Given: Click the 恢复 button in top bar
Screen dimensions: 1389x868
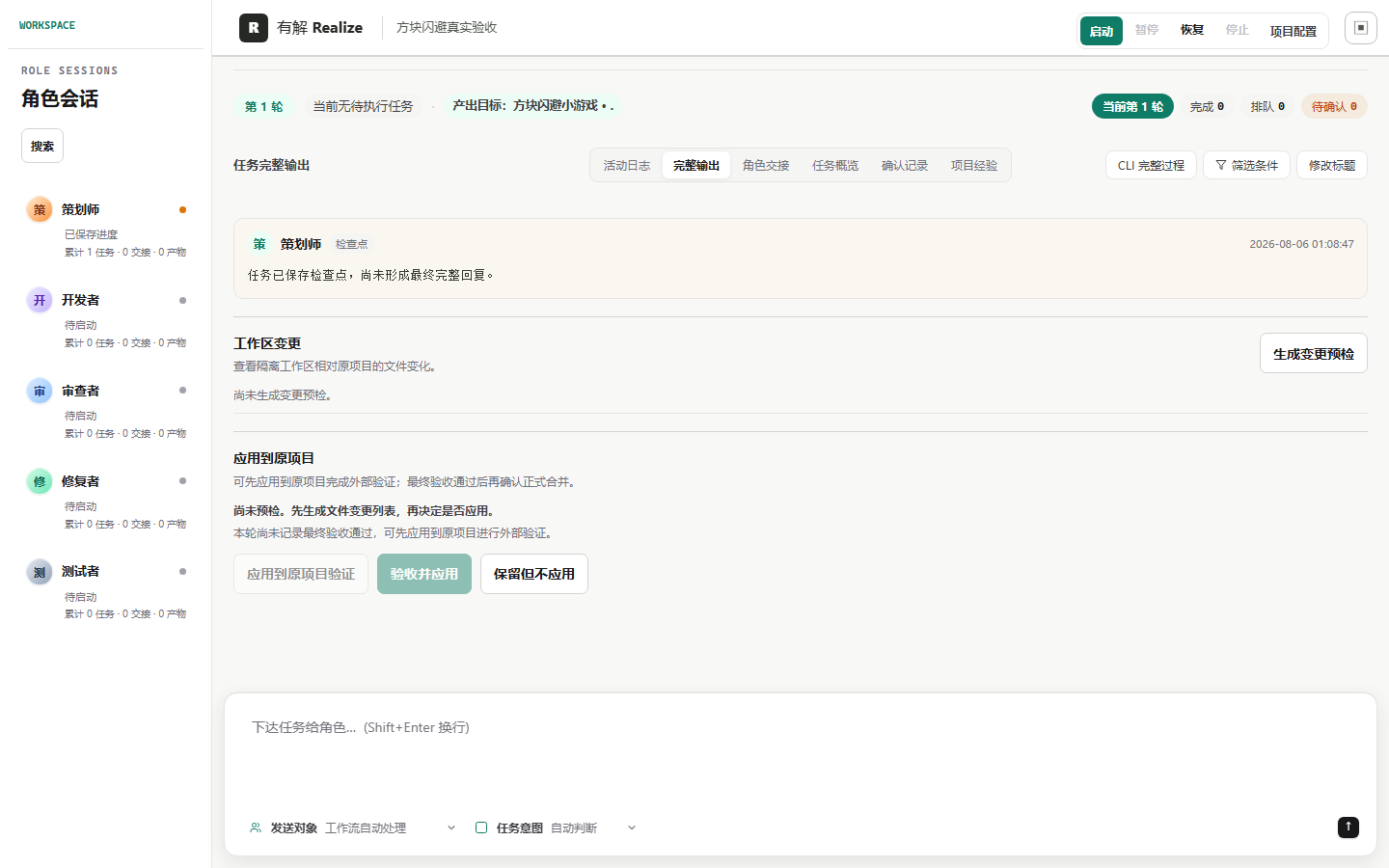Looking at the screenshot, I should [x=1192, y=30].
